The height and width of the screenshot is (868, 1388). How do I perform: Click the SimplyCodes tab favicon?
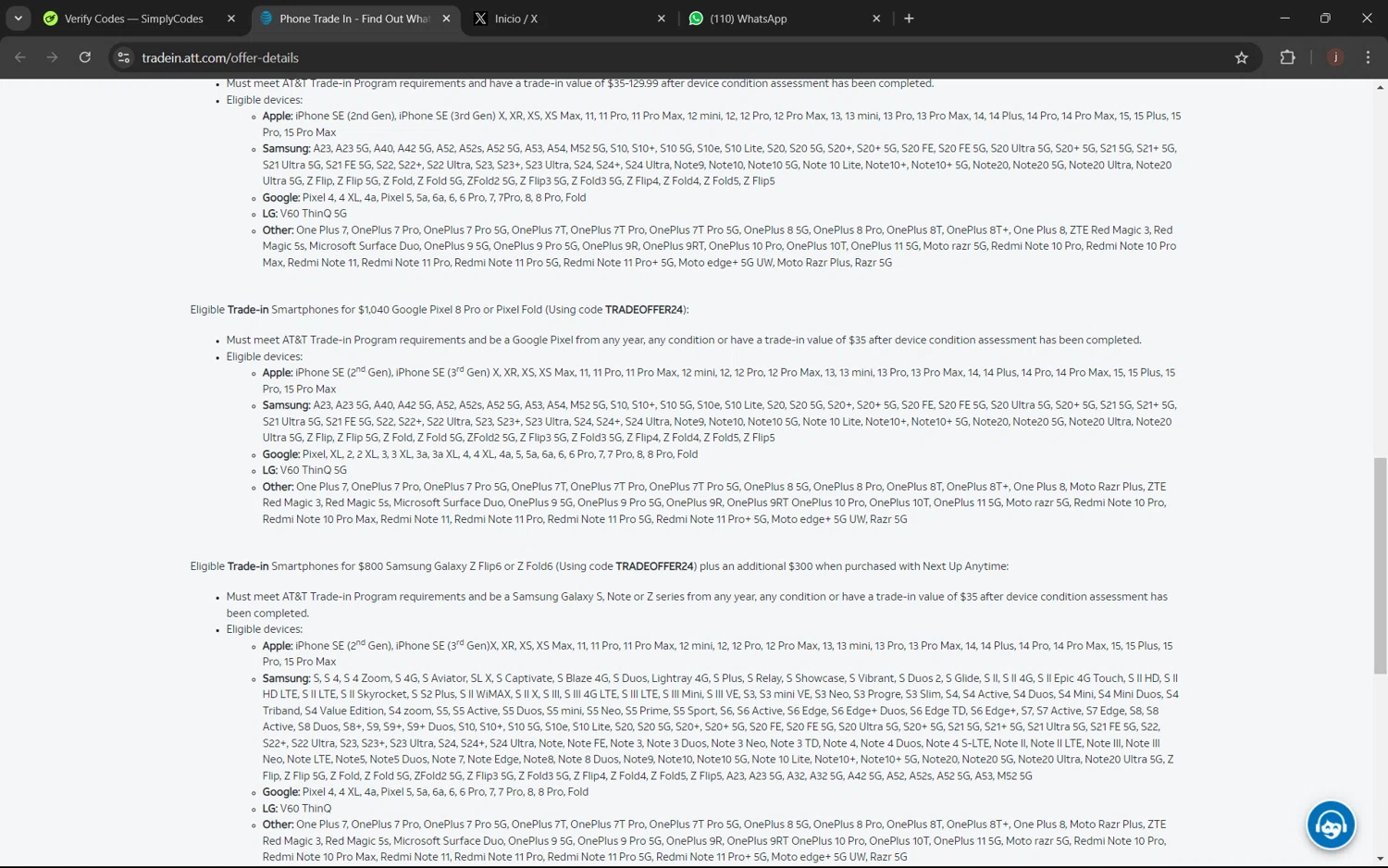pyautogui.click(x=51, y=19)
